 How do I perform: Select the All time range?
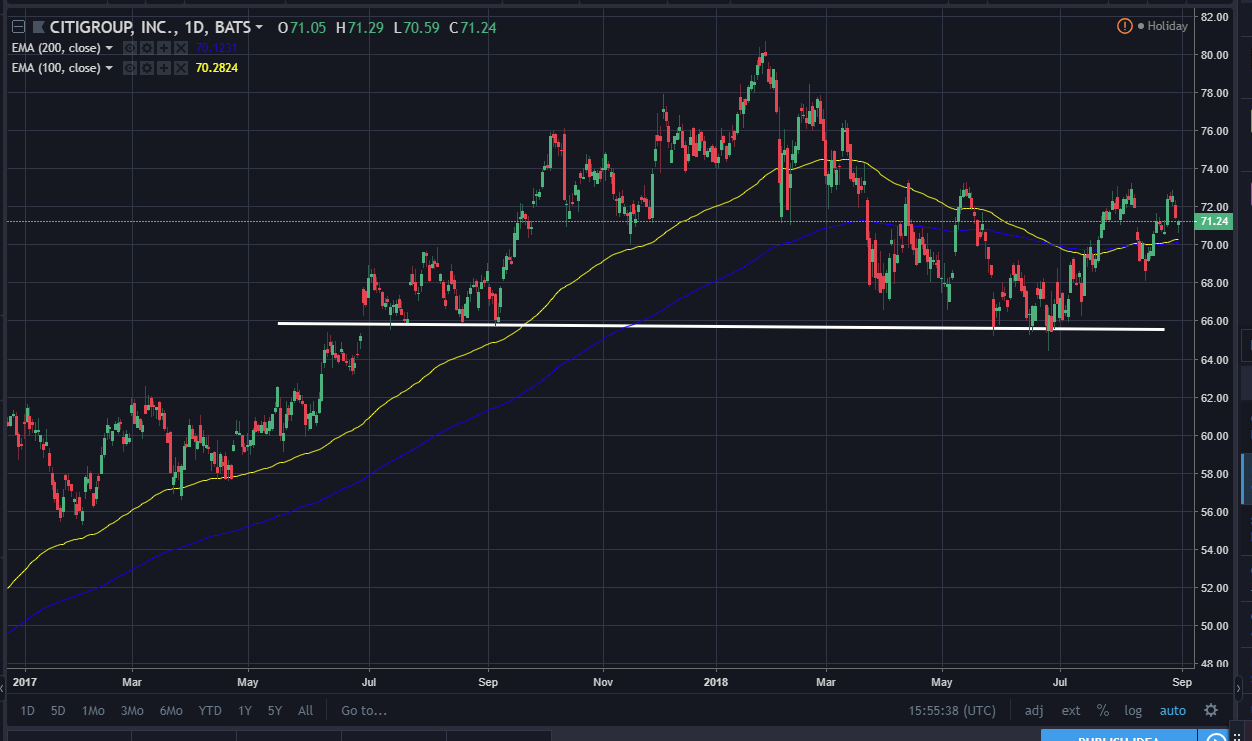click(x=305, y=711)
